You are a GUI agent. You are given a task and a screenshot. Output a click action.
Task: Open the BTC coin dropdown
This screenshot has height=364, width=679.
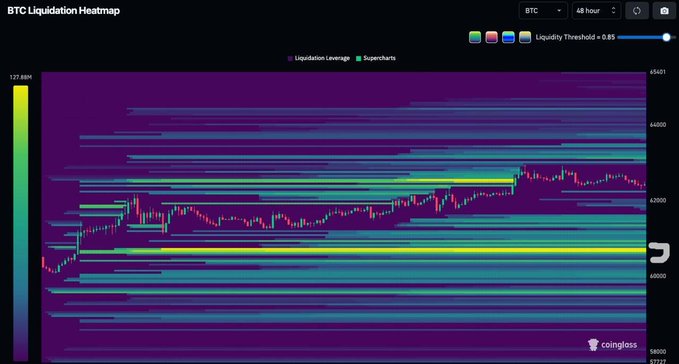coord(543,11)
